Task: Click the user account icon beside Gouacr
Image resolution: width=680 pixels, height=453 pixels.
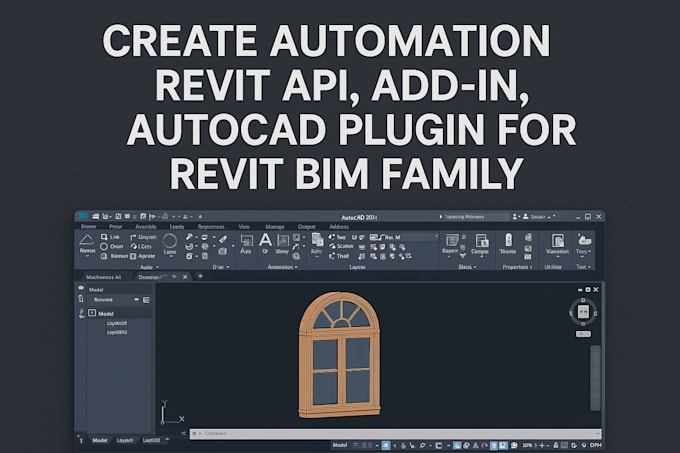Action: pyautogui.click(x=525, y=216)
